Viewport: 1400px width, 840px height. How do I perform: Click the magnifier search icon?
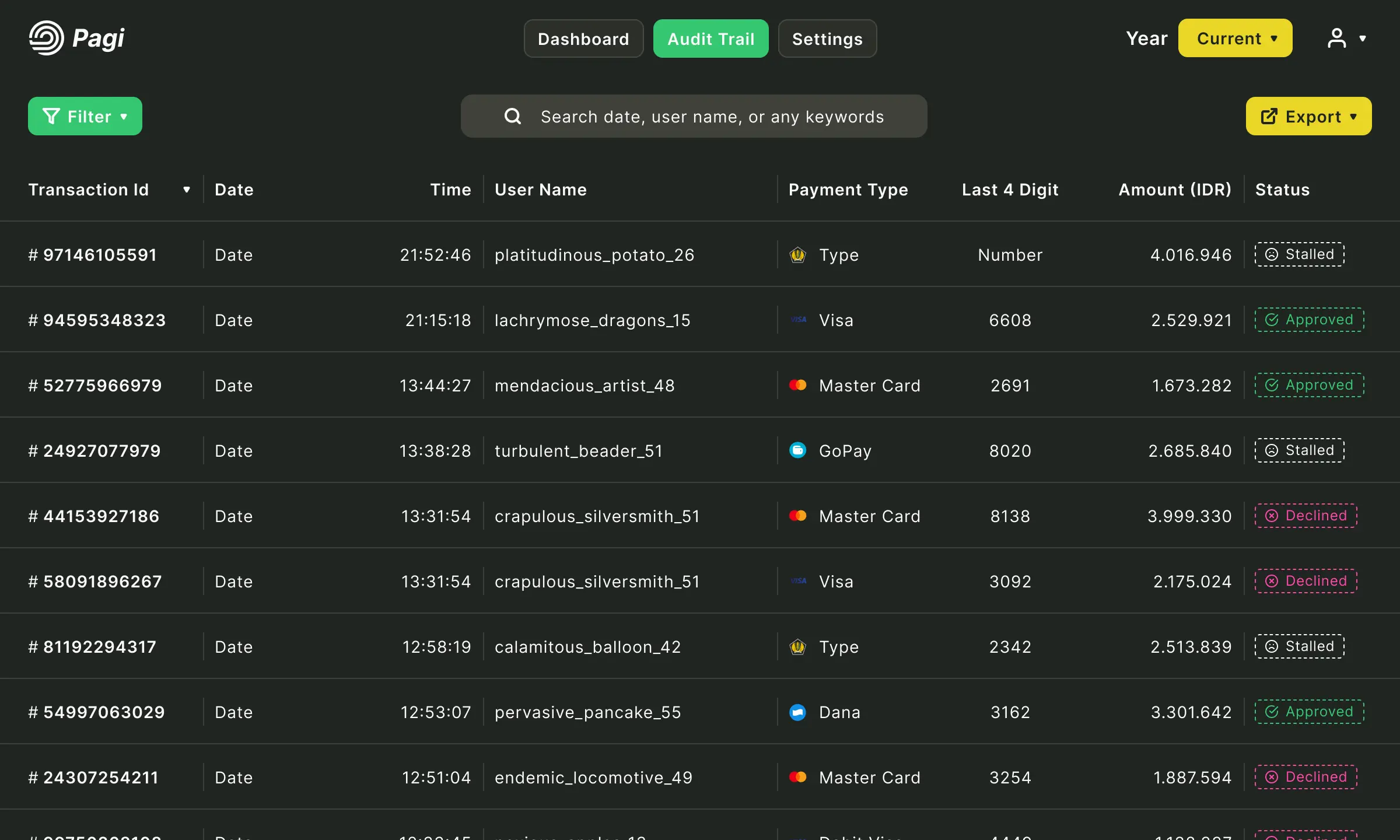pos(512,116)
